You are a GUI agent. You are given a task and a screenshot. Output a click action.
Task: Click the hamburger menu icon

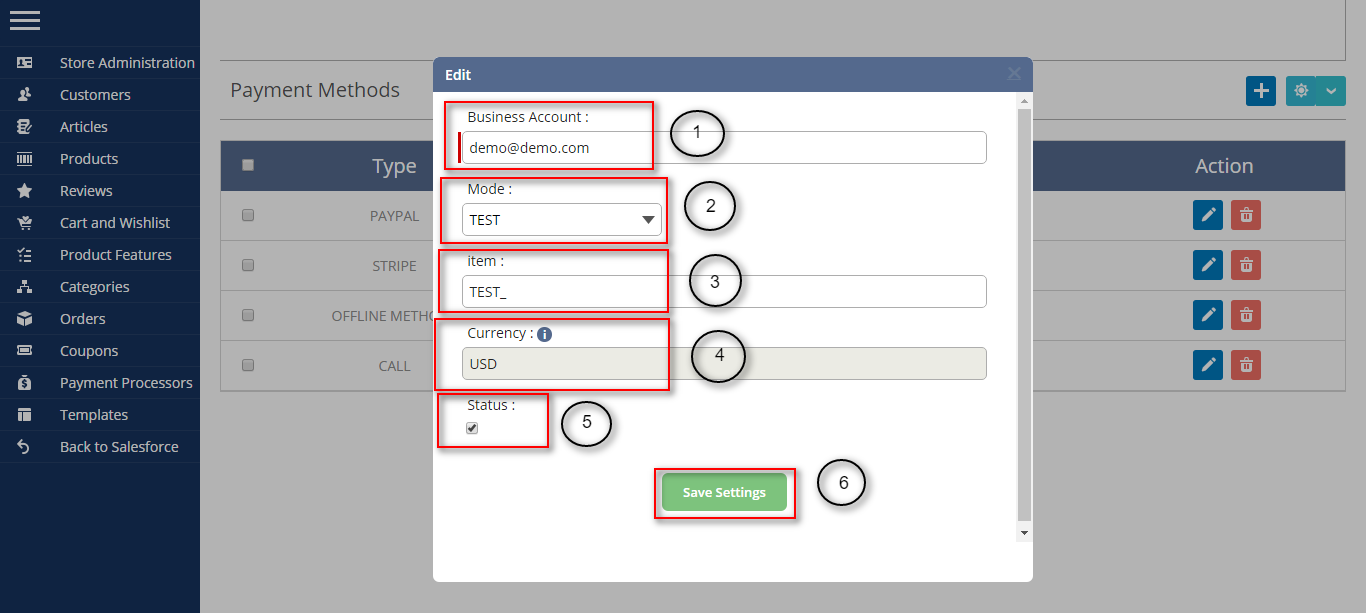pos(25,20)
